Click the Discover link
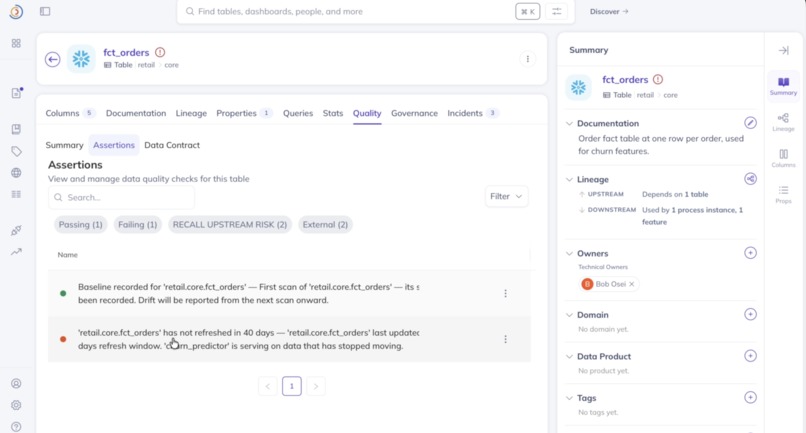The height and width of the screenshot is (433, 806). [609, 11]
